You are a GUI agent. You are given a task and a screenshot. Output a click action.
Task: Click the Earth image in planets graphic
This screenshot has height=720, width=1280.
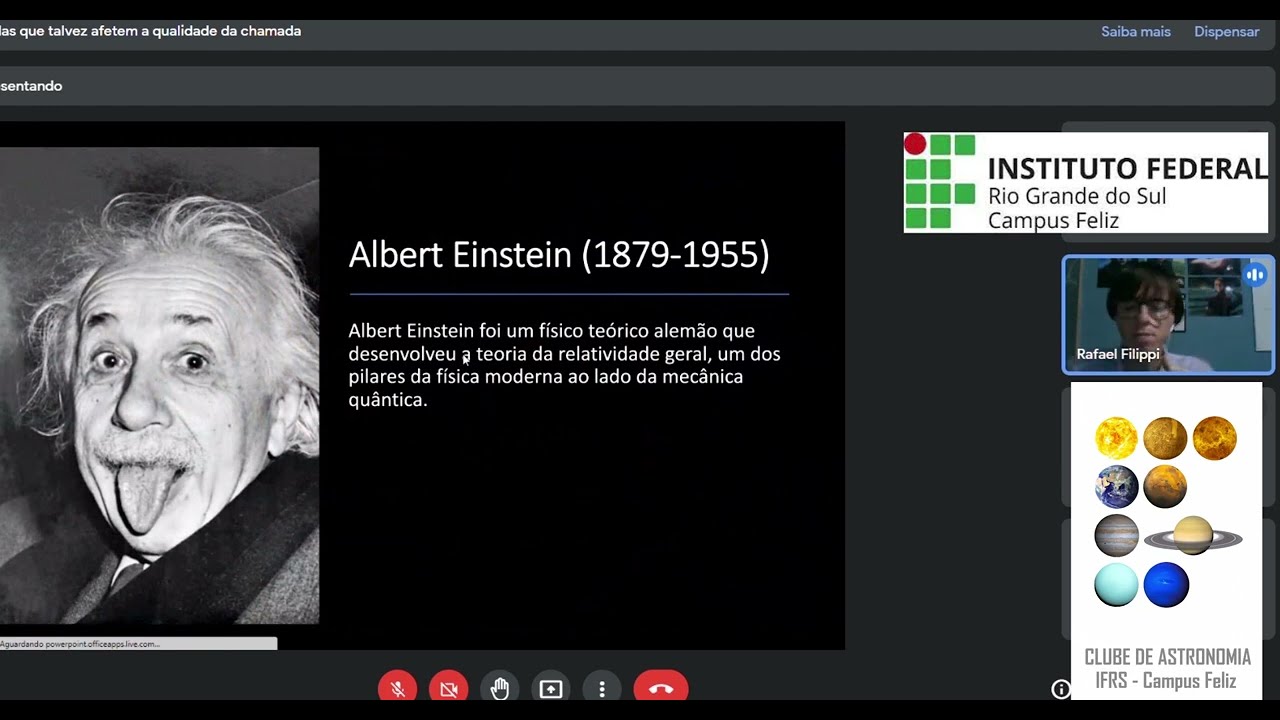coord(1116,487)
